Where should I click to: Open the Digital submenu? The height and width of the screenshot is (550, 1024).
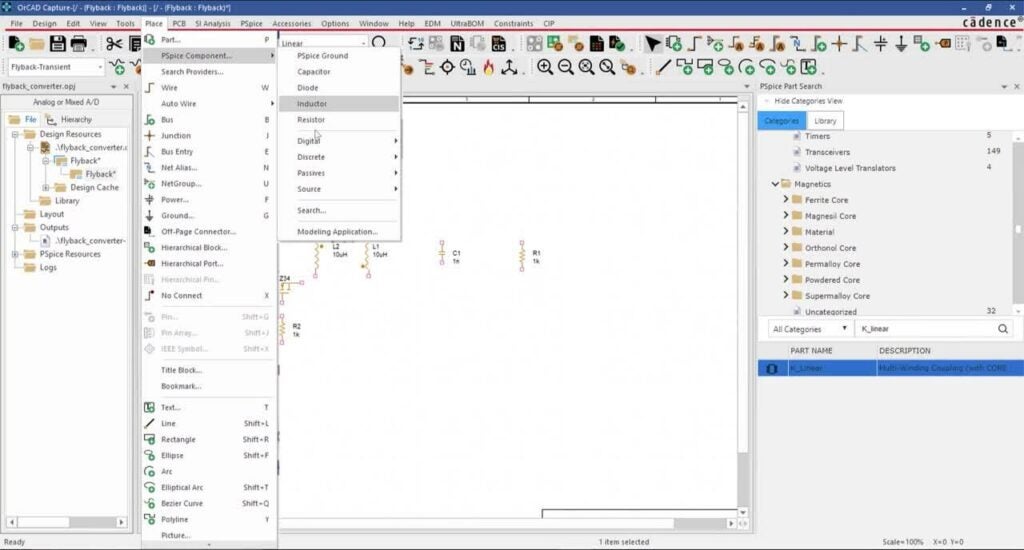click(x=339, y=141)
